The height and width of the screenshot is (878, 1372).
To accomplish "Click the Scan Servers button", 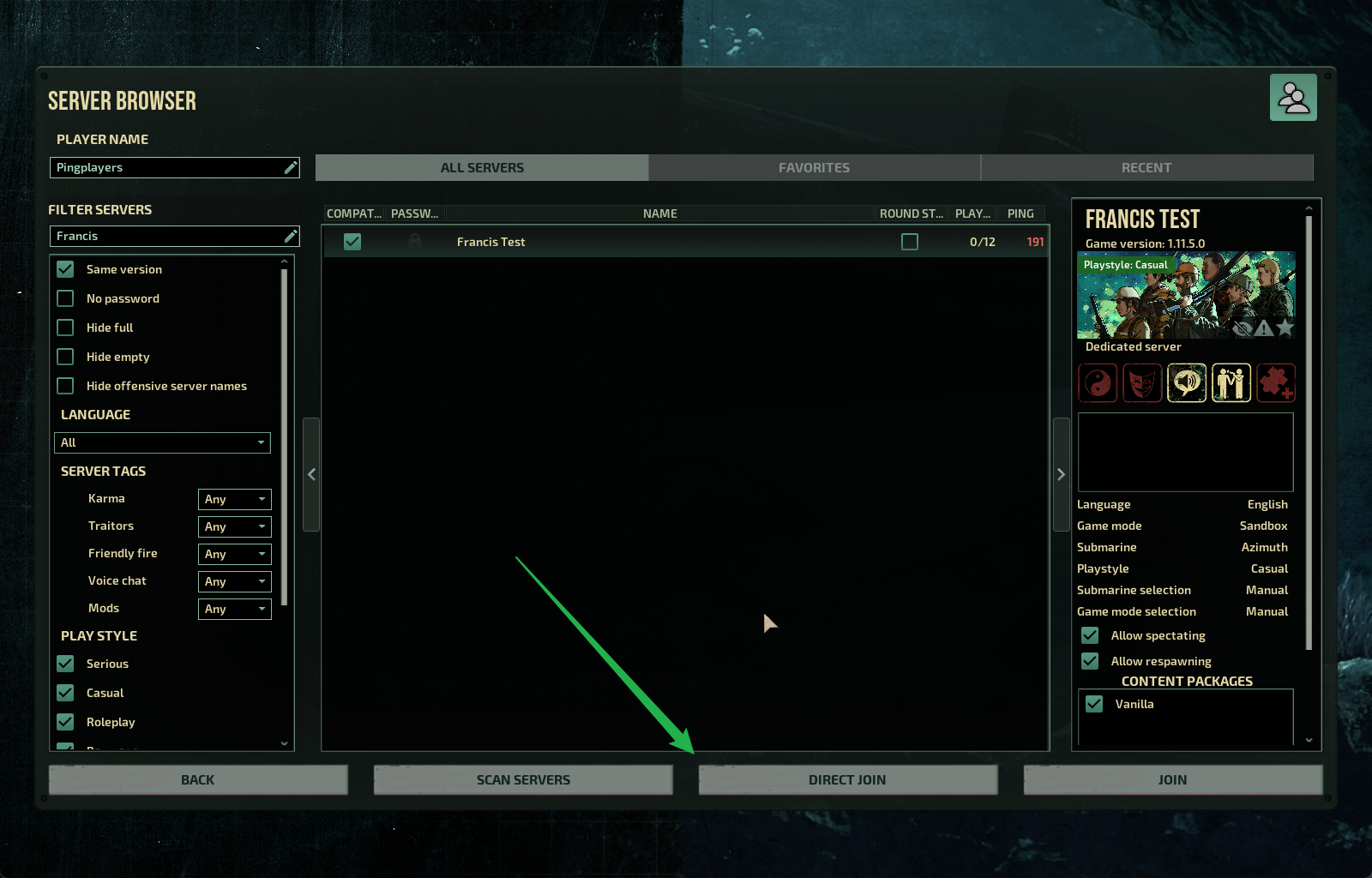I will [x=523, y=779].
